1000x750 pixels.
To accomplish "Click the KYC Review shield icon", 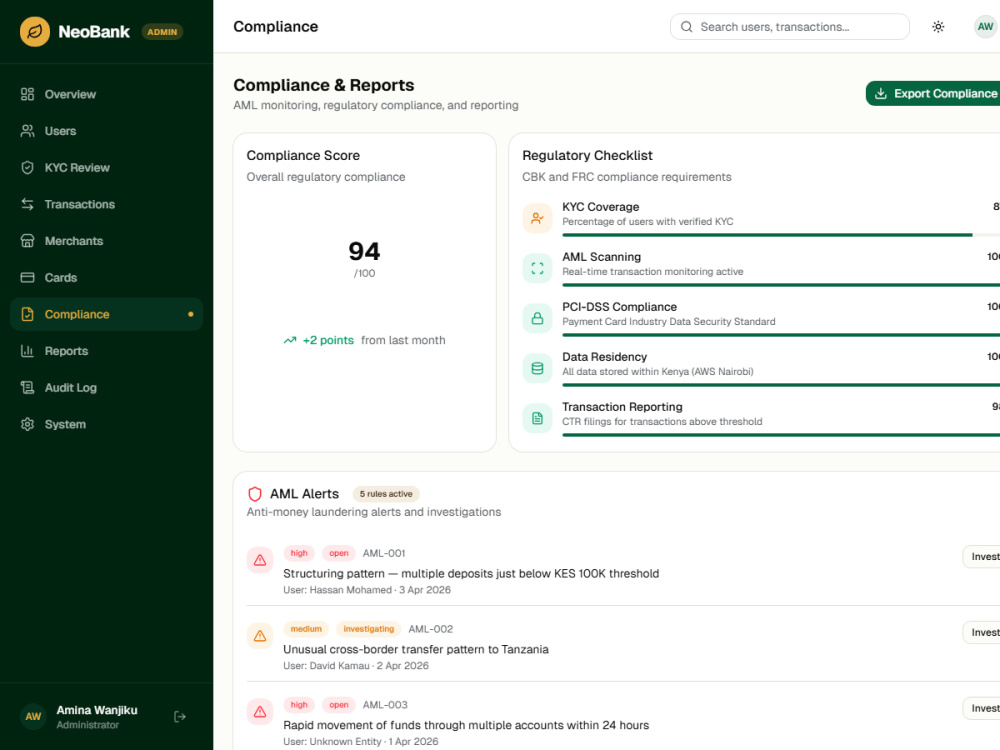I will pos(27,168).
